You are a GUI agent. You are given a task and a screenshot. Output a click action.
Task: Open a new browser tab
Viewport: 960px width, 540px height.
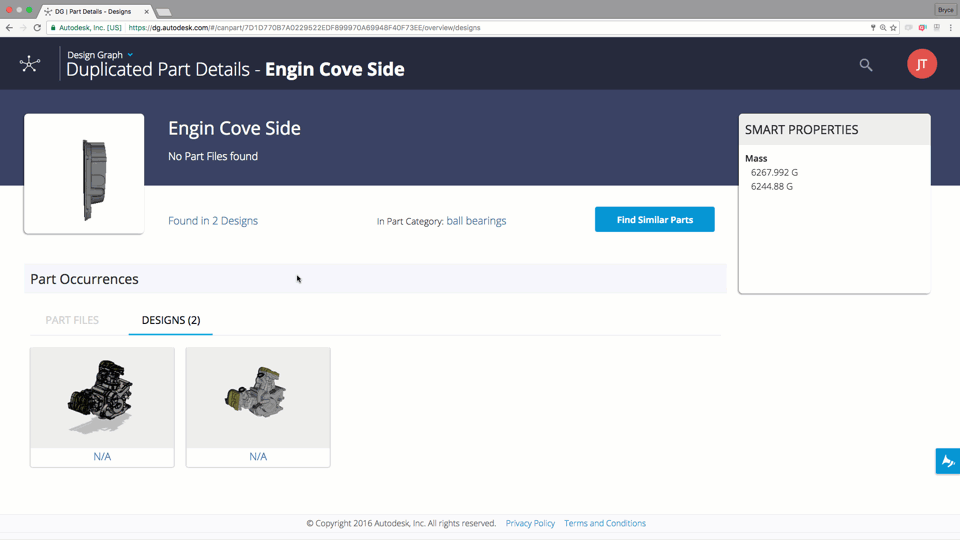coord(163,12)
